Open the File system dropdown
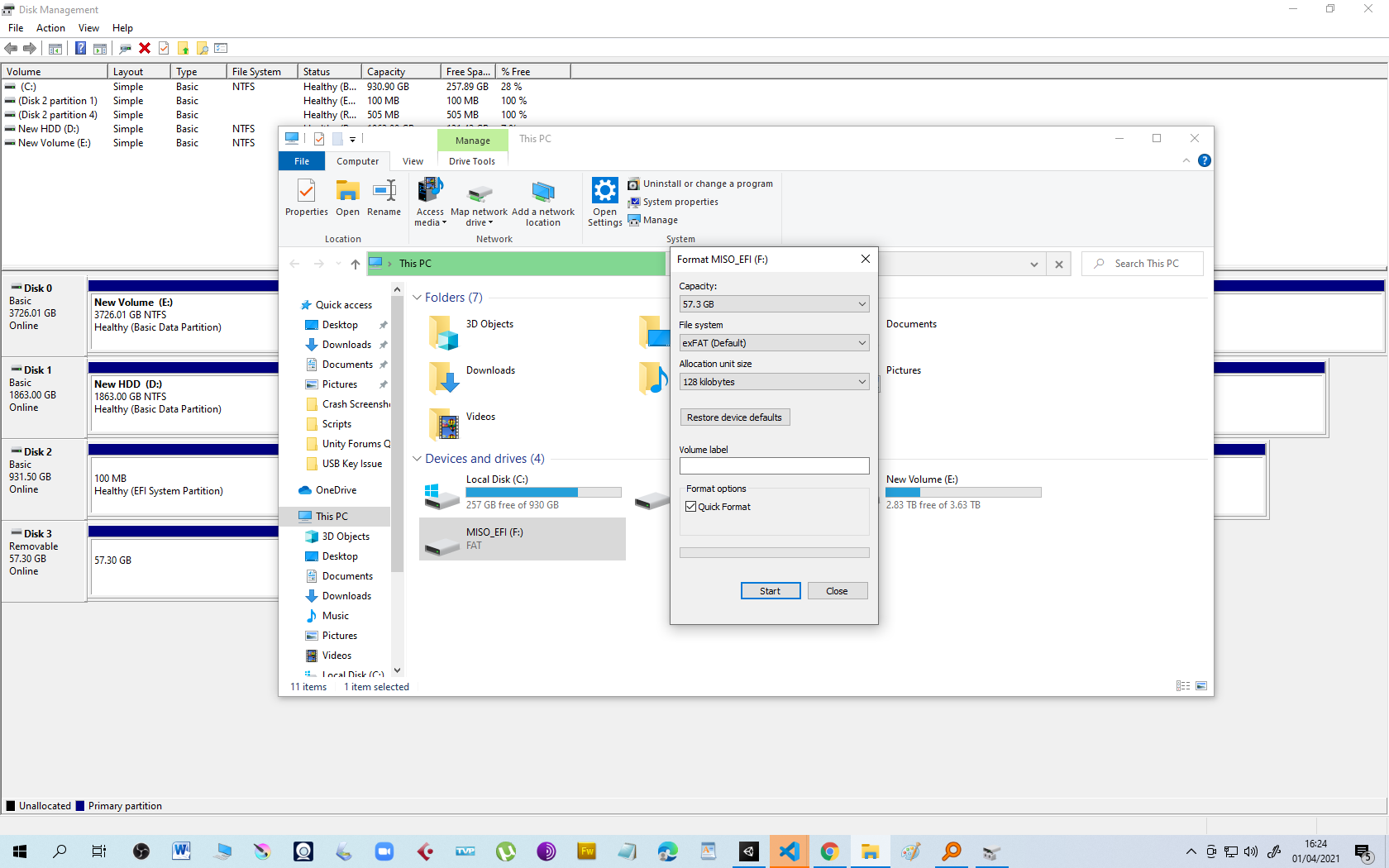The image size is (1389, 868). click(x=774, y=343)
